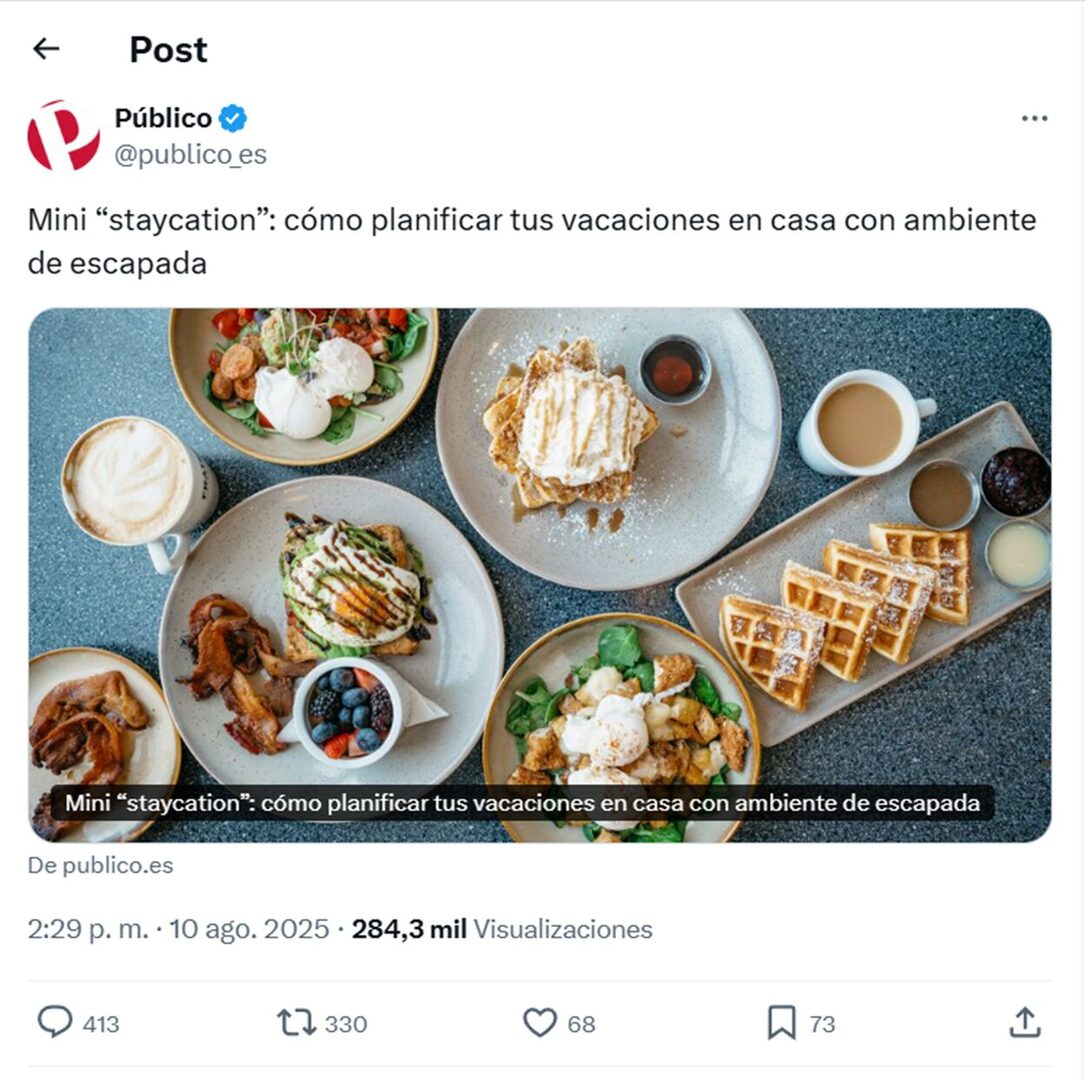
Task: Open the Público profile avatar
Action: tap(63, 135)
